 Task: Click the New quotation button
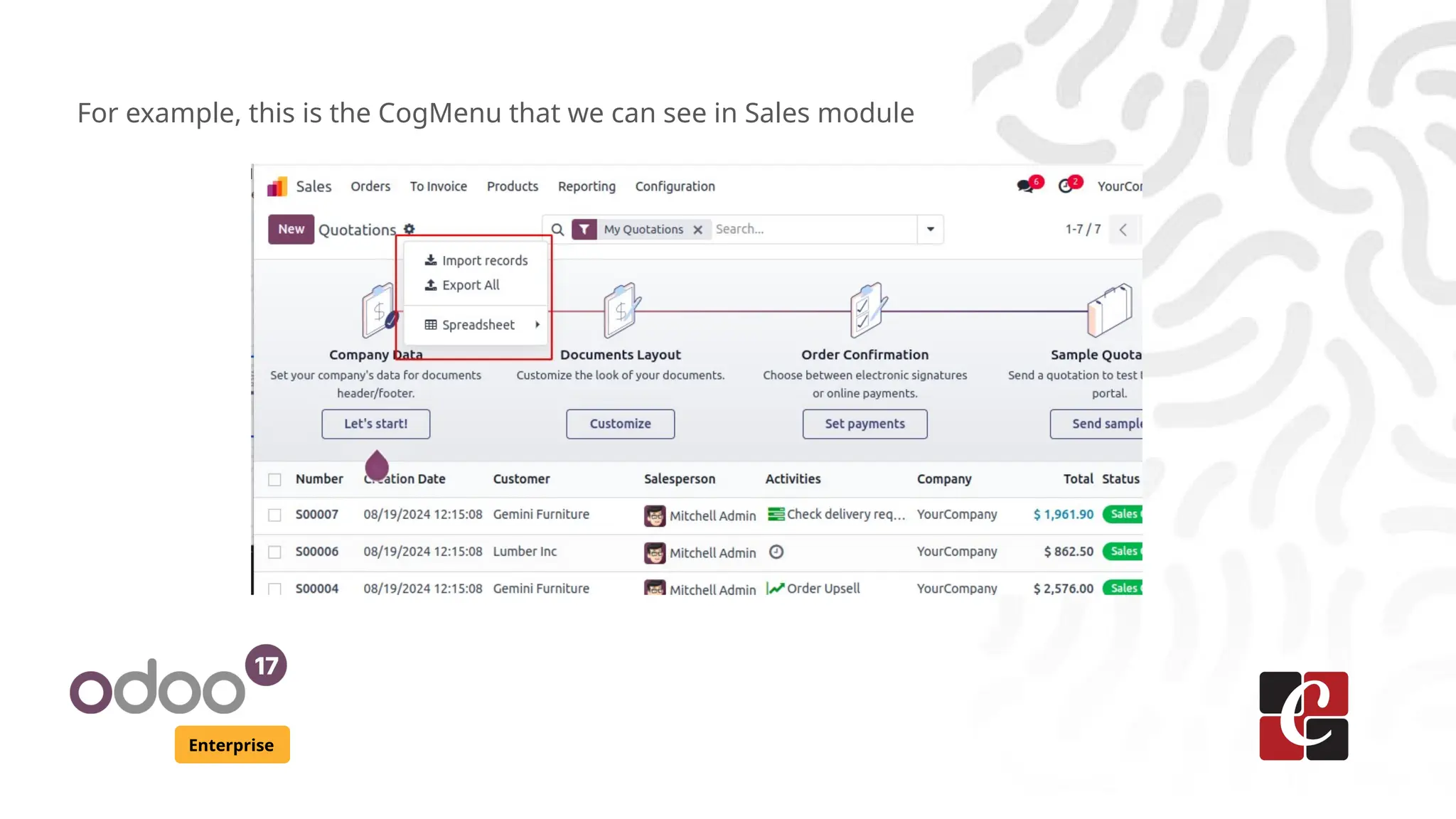point(291,230)
